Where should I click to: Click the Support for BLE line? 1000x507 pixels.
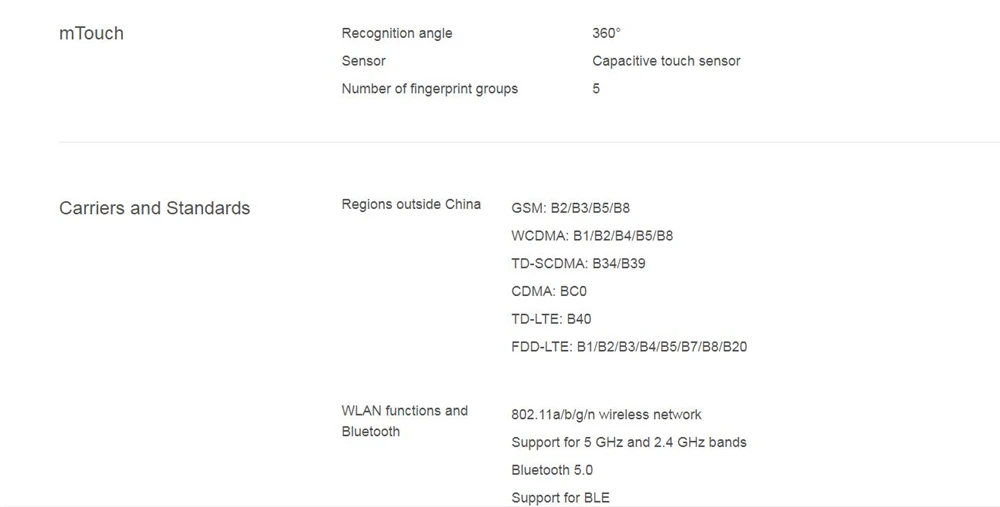pyautogui.click(x=561, y=497)
